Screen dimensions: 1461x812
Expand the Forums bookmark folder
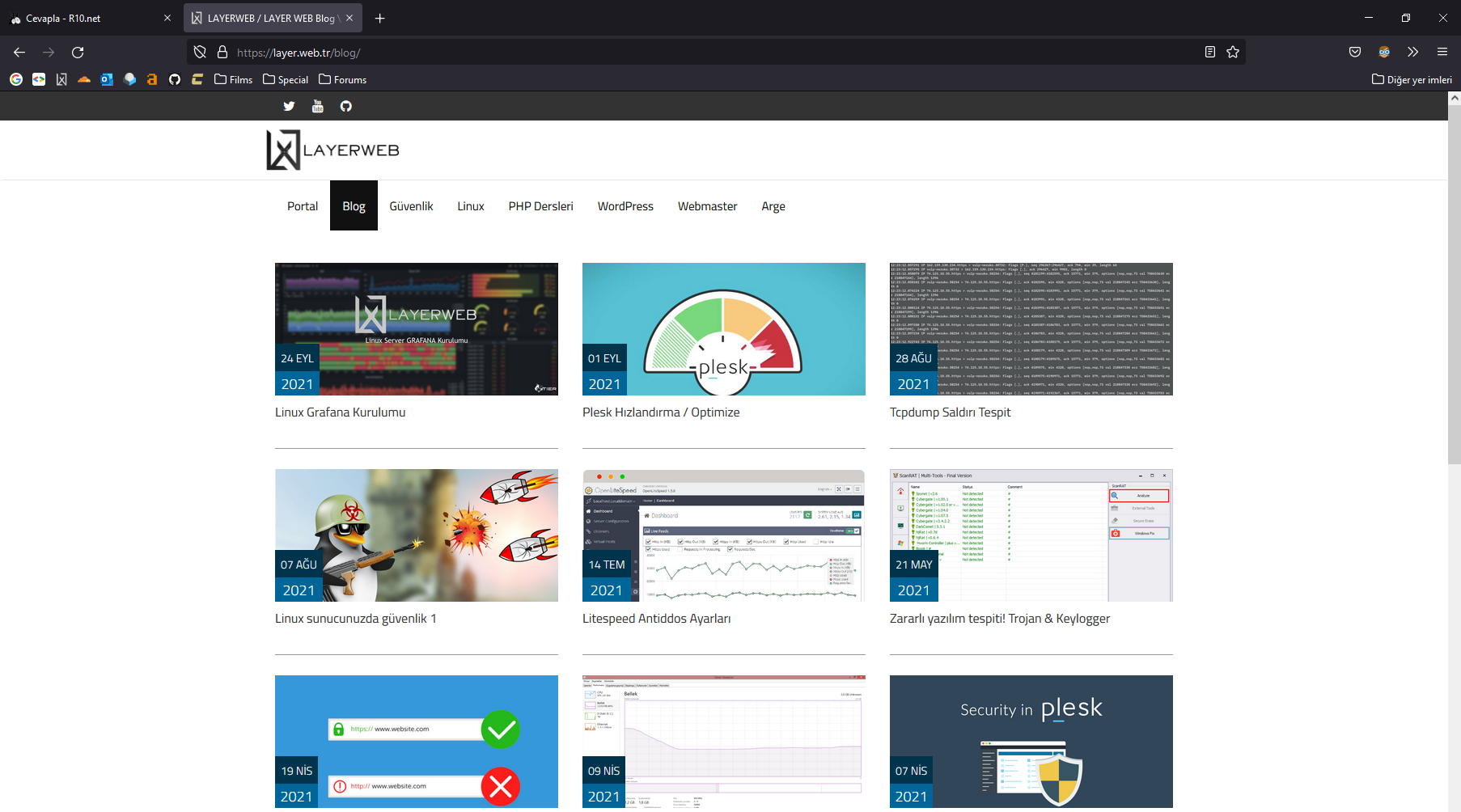(x=343, y=79)
